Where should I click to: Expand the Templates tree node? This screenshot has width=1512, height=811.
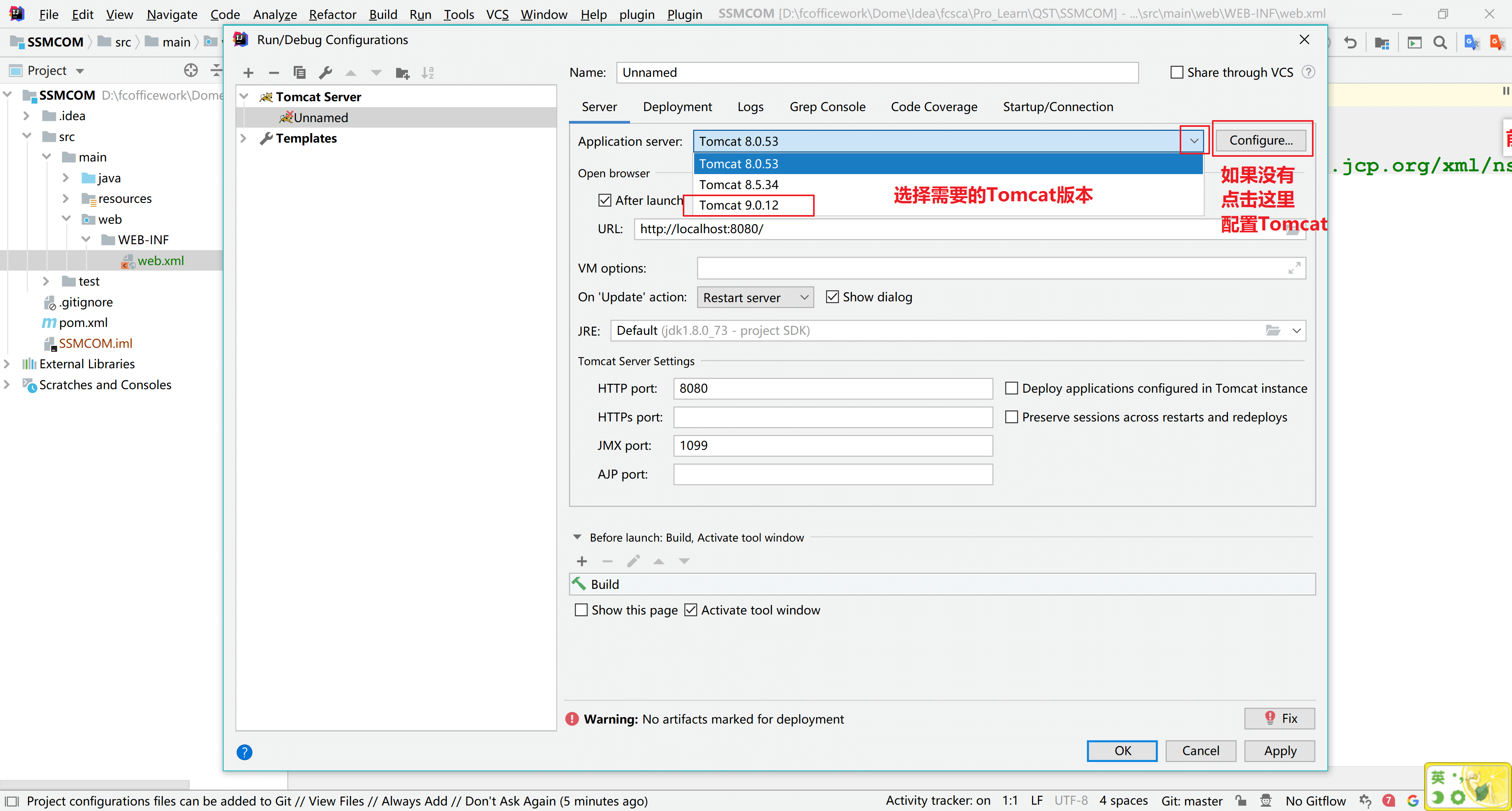(244, 139)
